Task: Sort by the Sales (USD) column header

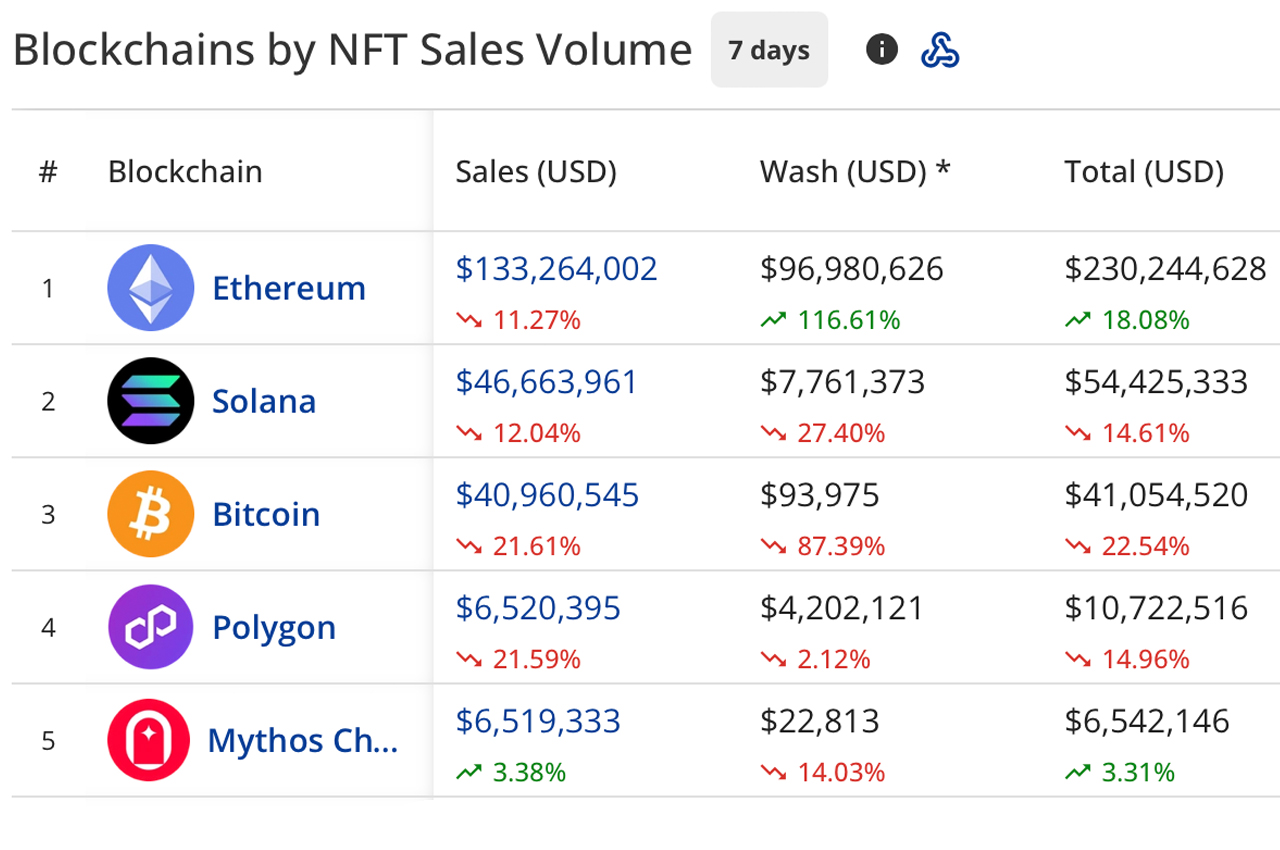Action: coord(536,171)
